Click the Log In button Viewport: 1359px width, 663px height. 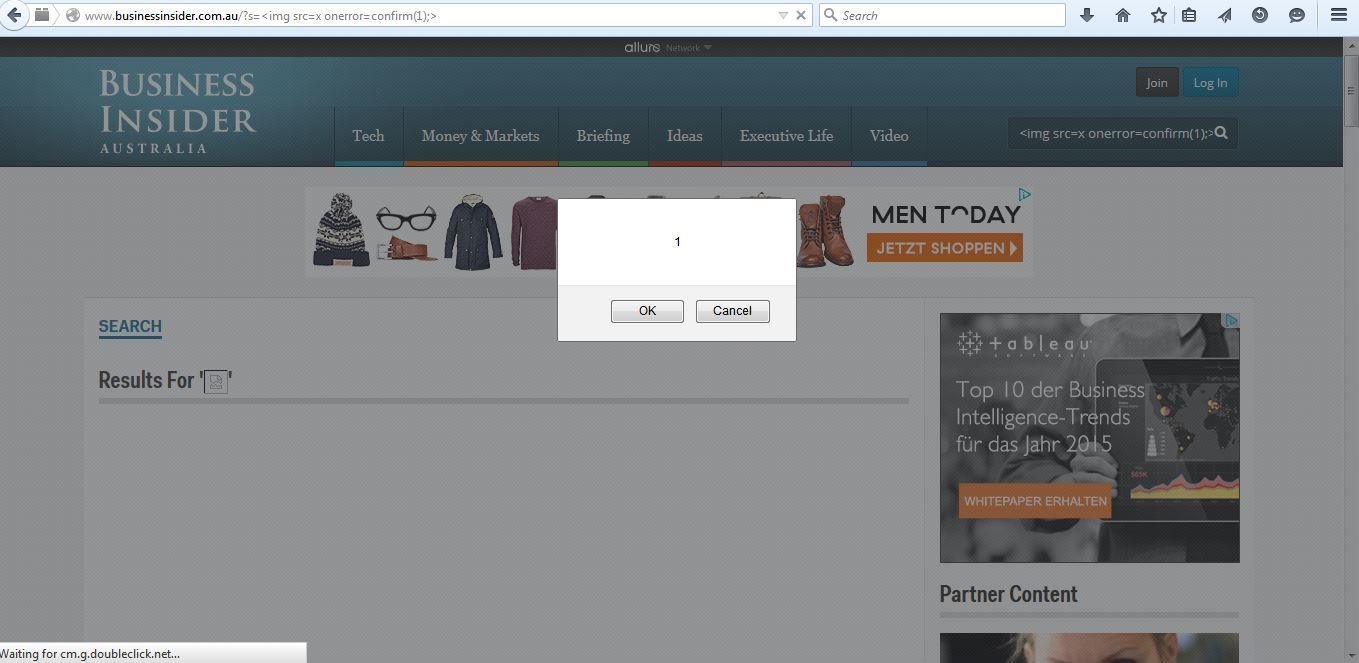pos(1210,82)
